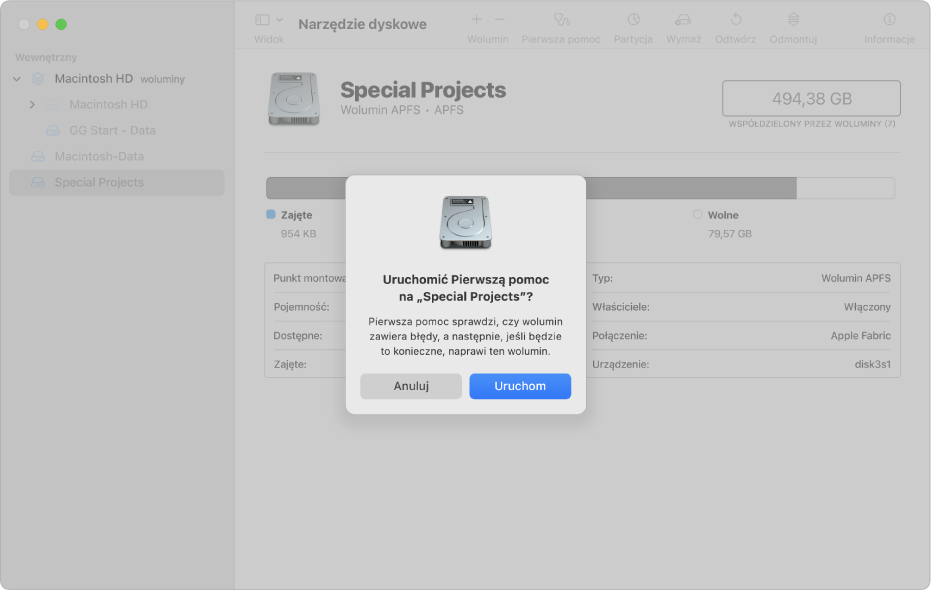Open the Widok sidebar view dropdown
The height and width of the screenshot is (593, 931).
(268, 20)
